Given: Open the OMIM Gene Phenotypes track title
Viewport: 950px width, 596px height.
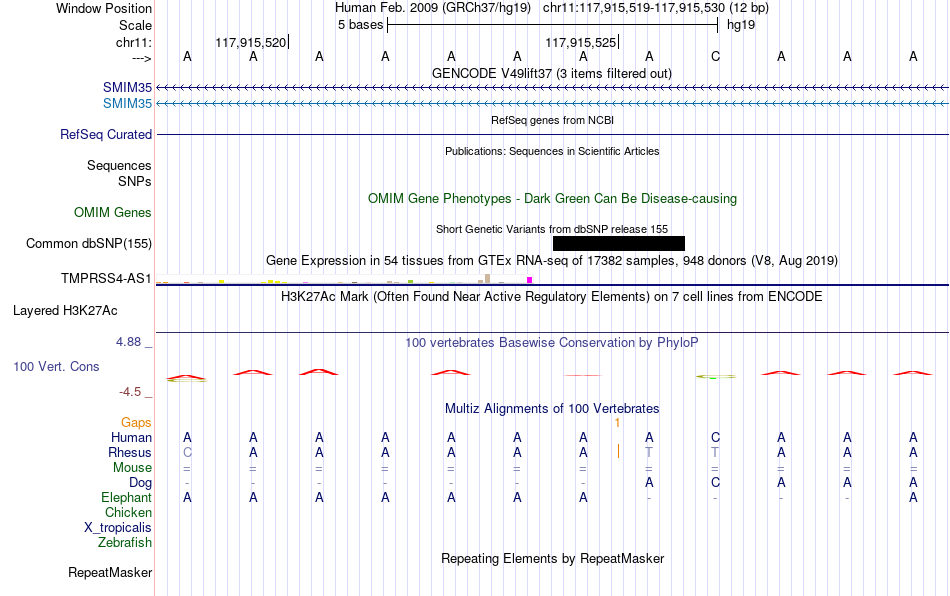Looking at the screenshot, I should point(553,199).
